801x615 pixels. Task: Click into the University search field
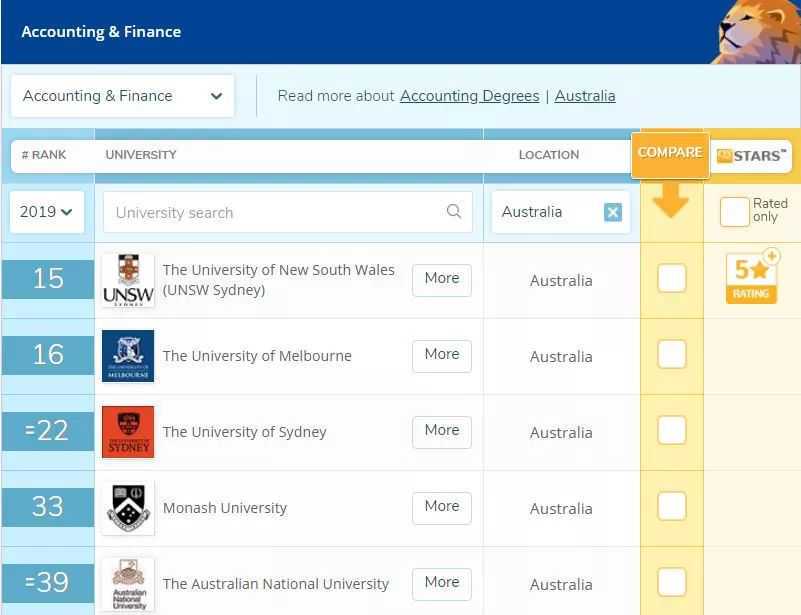click(275, 212)
